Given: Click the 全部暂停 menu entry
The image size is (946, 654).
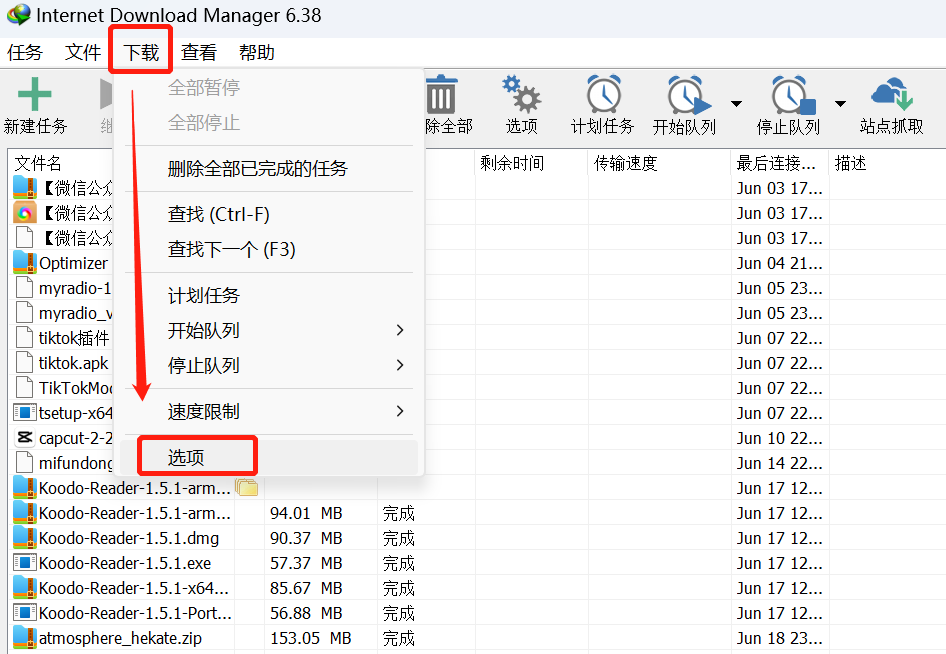Looking at the screenshot, I should 269,87.
